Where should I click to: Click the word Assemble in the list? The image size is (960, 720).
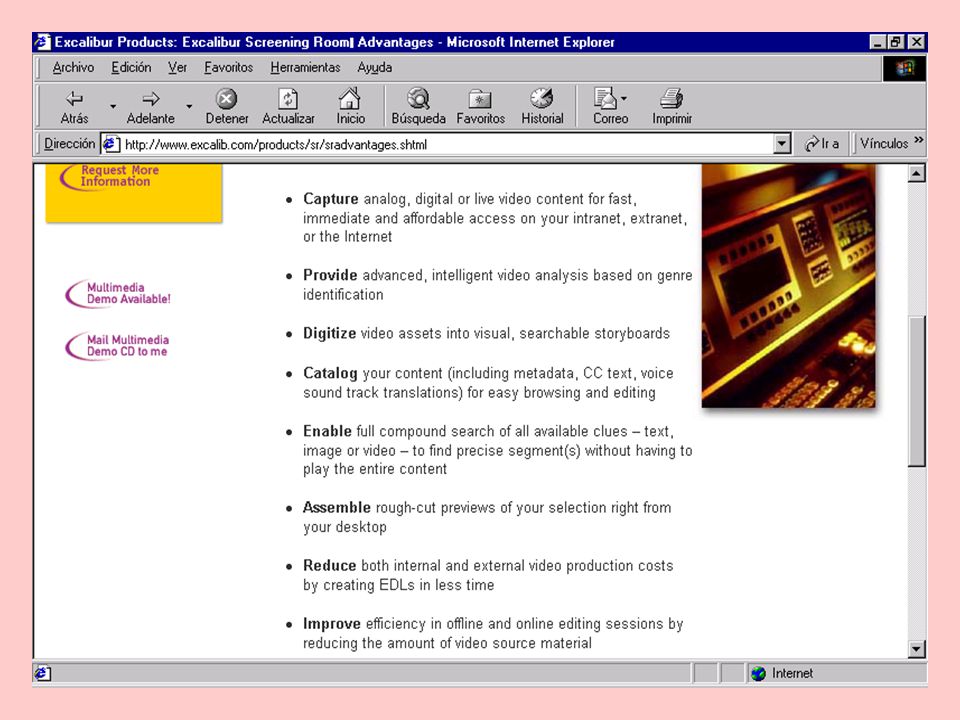pyautogui.click(x=337, y=508)
